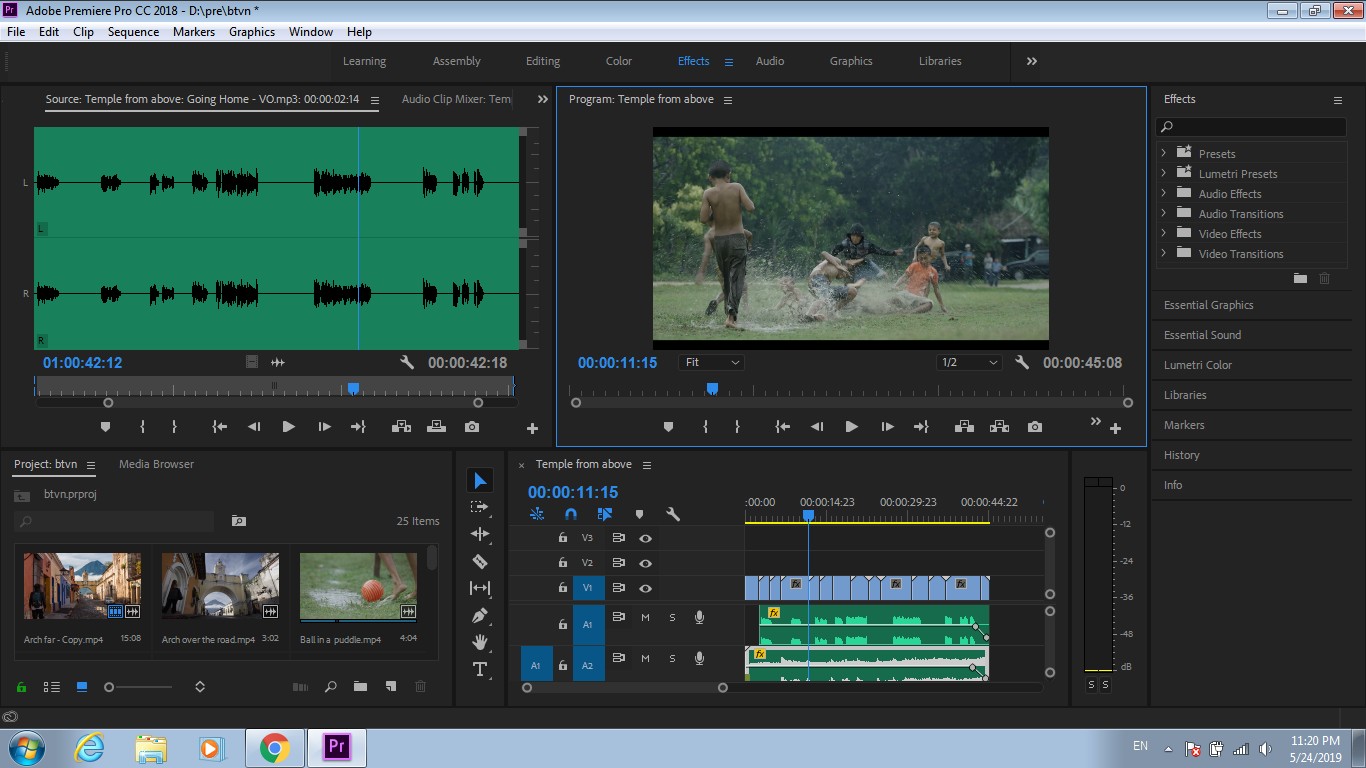This screenshot has height=768, width=1366.
Task: Export frame from Source monitor camera icon
Action: [472, 426]
